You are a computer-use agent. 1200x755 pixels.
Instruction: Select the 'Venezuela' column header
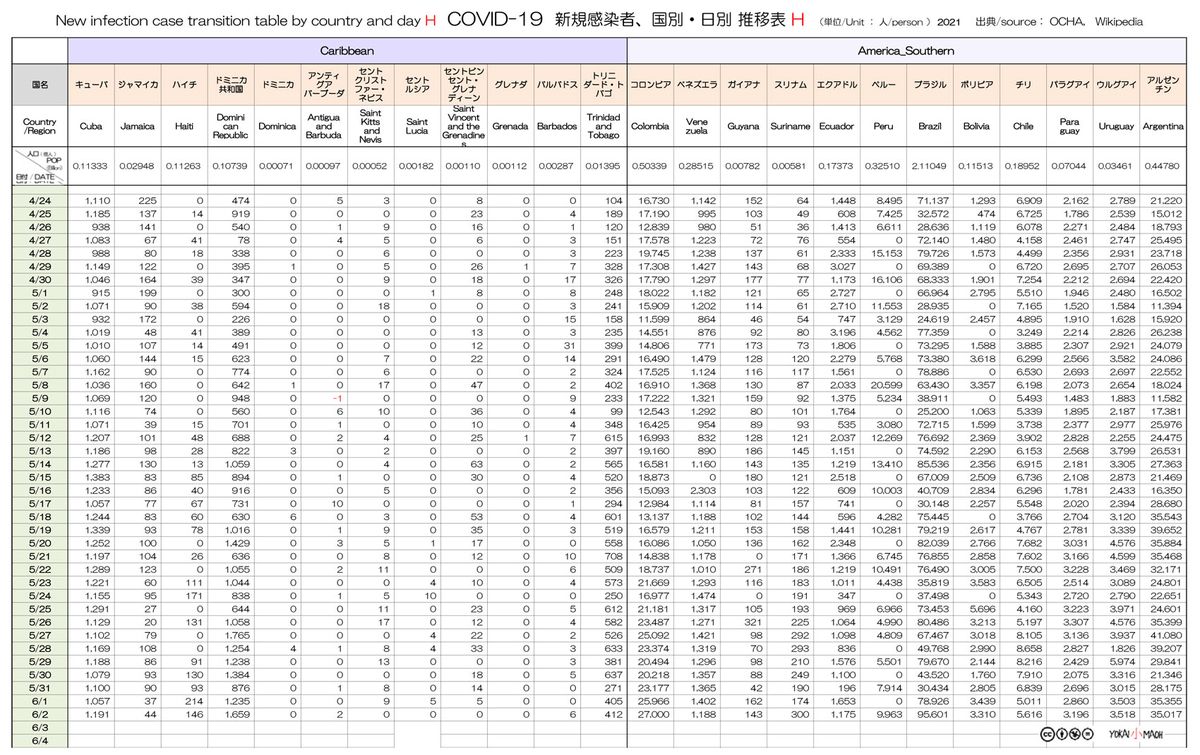click(697, 127)
